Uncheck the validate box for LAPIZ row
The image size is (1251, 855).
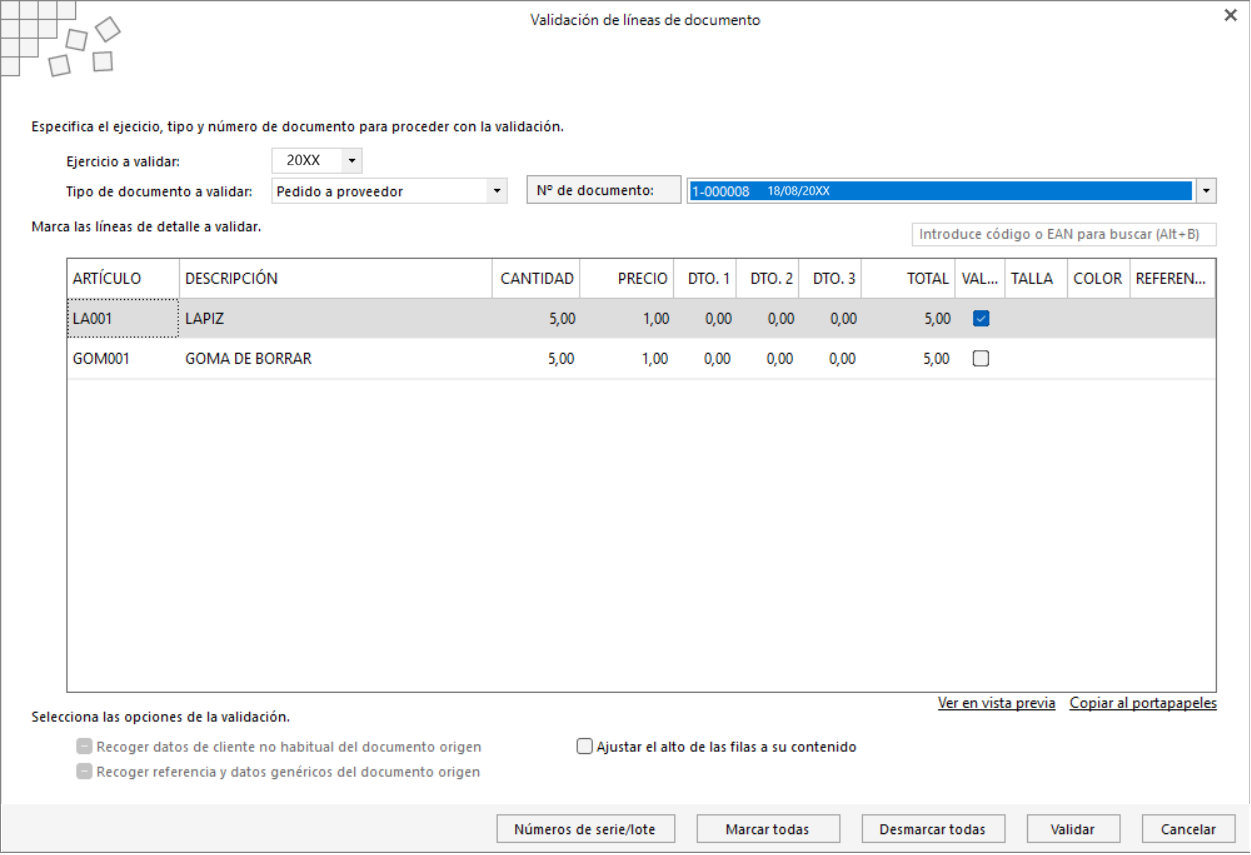click(x=981, y=319)
